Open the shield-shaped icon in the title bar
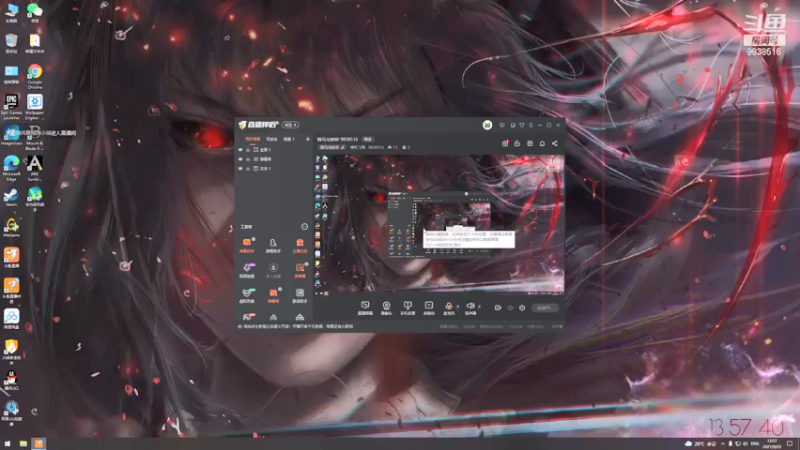Viewport: 800px width, 450px height. (521, 125)
